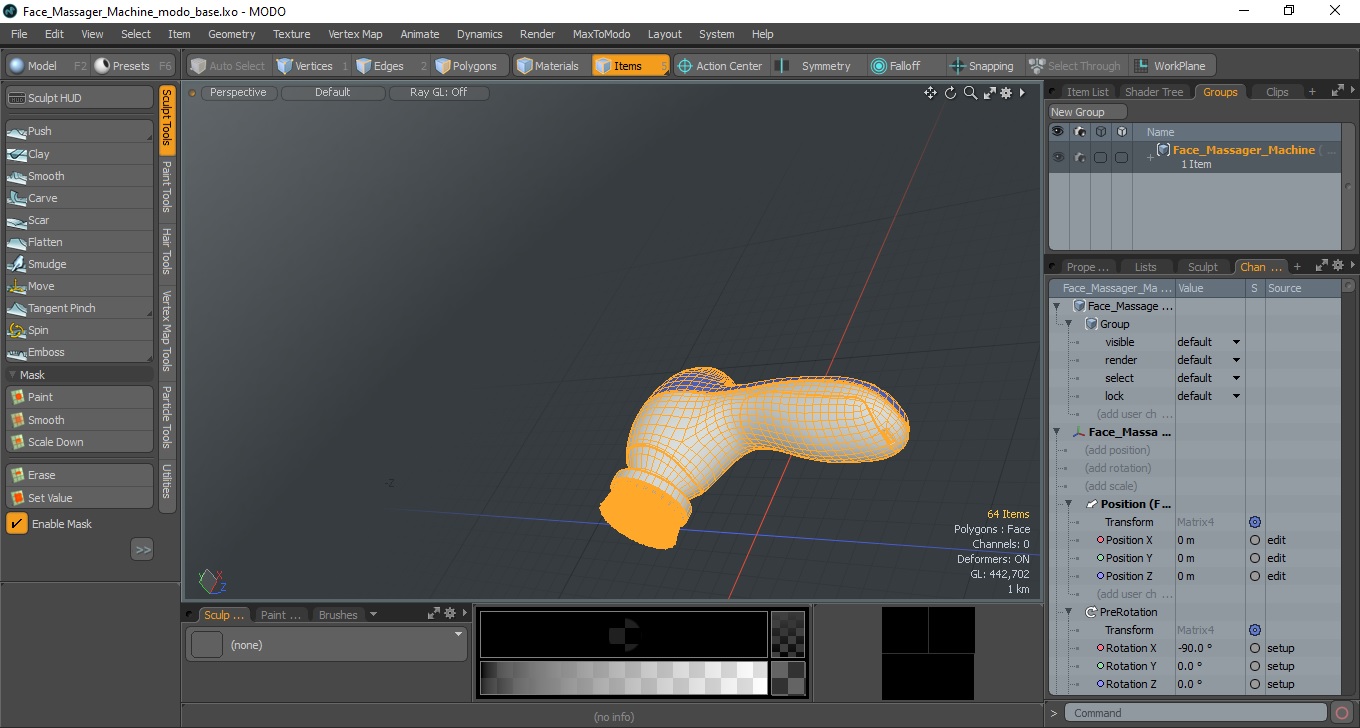
Task: Select the Tangent Pinch tool
Action: (79, 308)
